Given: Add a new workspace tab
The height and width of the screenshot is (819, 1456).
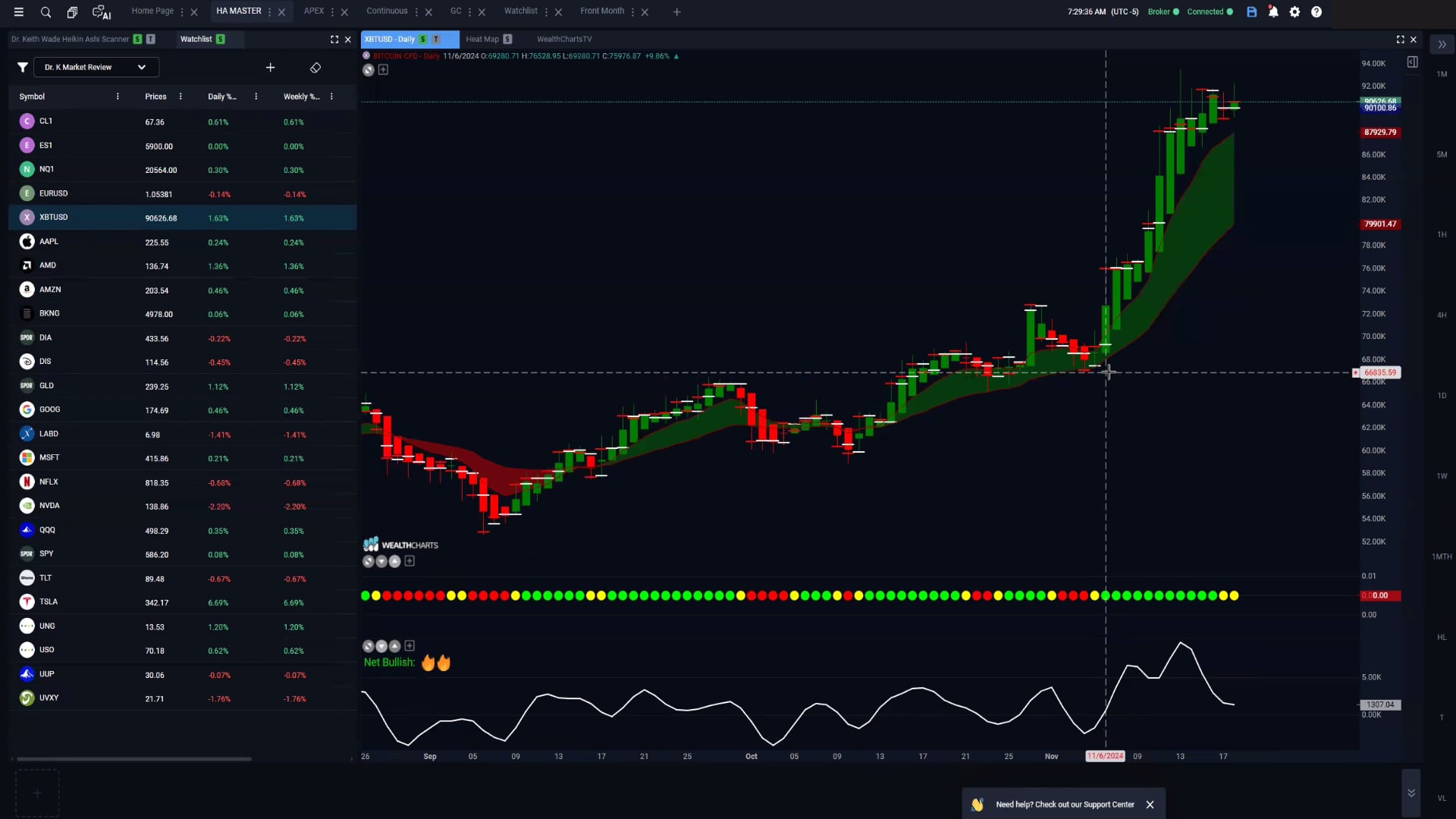Looking at the screenshot, I should 677,12.
